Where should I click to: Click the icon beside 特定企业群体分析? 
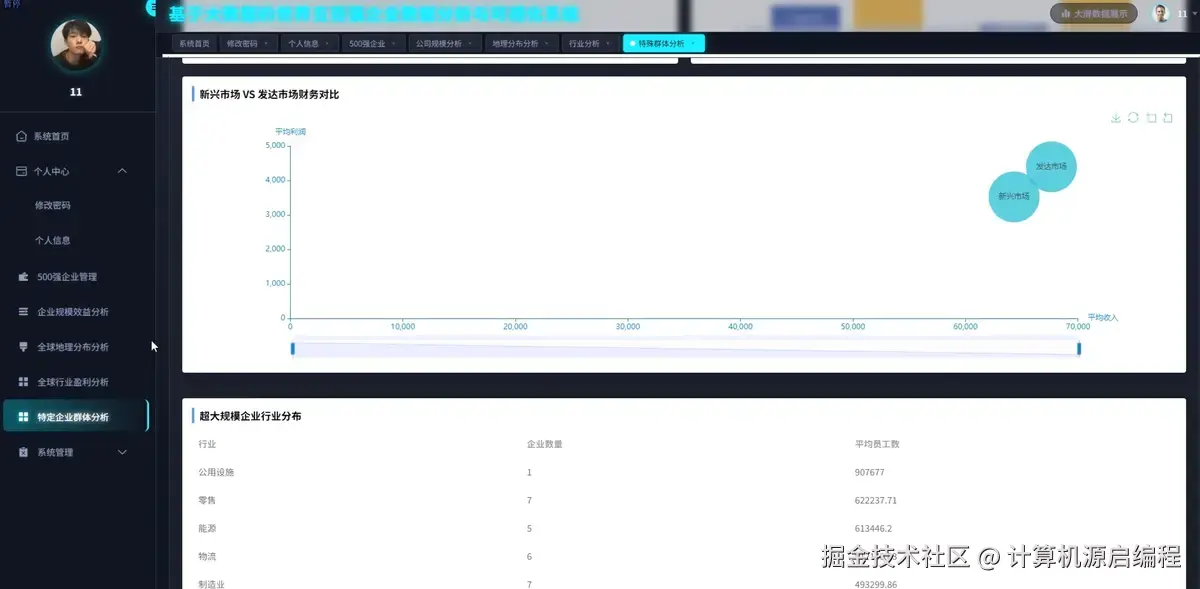pos(24,417)
